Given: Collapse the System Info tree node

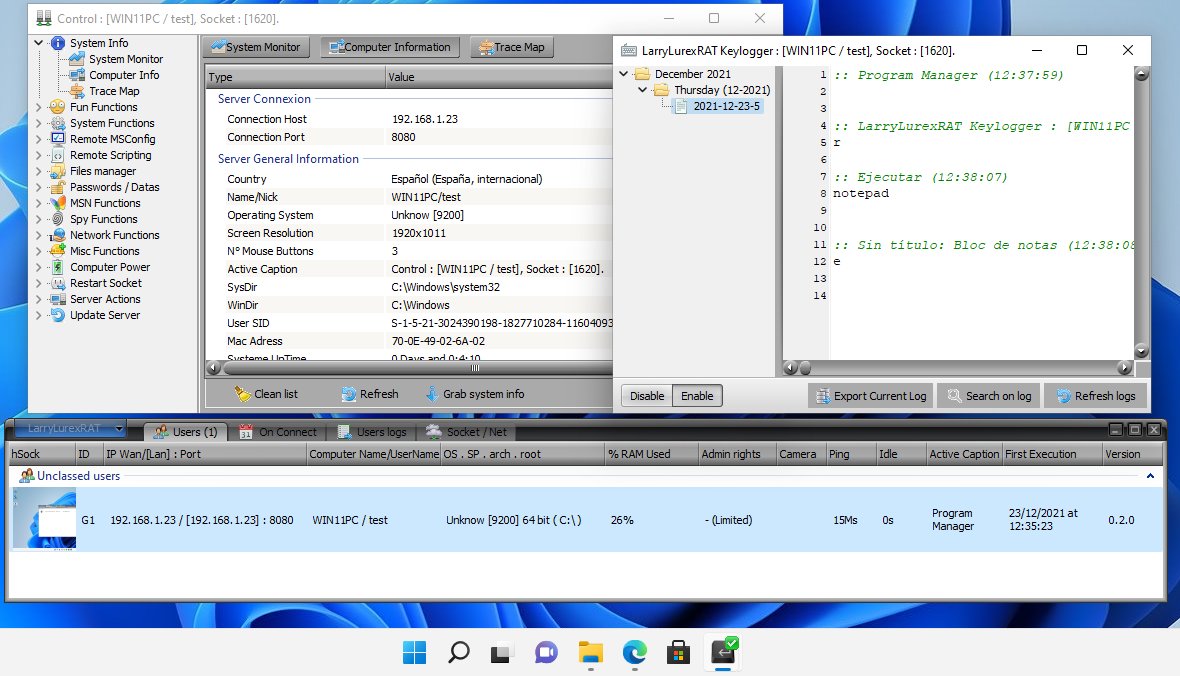Looking at the screenshot, I should 38,43.
